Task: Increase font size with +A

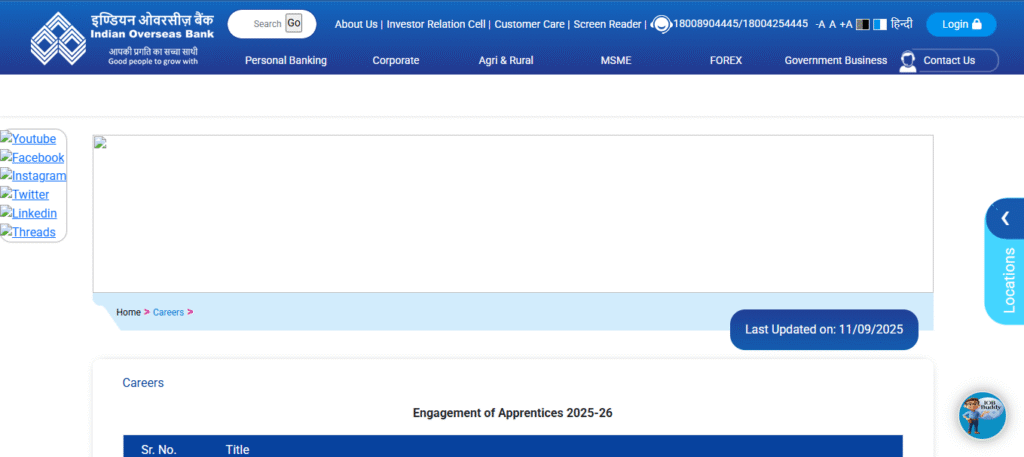Action: click(x=846, y=24)
